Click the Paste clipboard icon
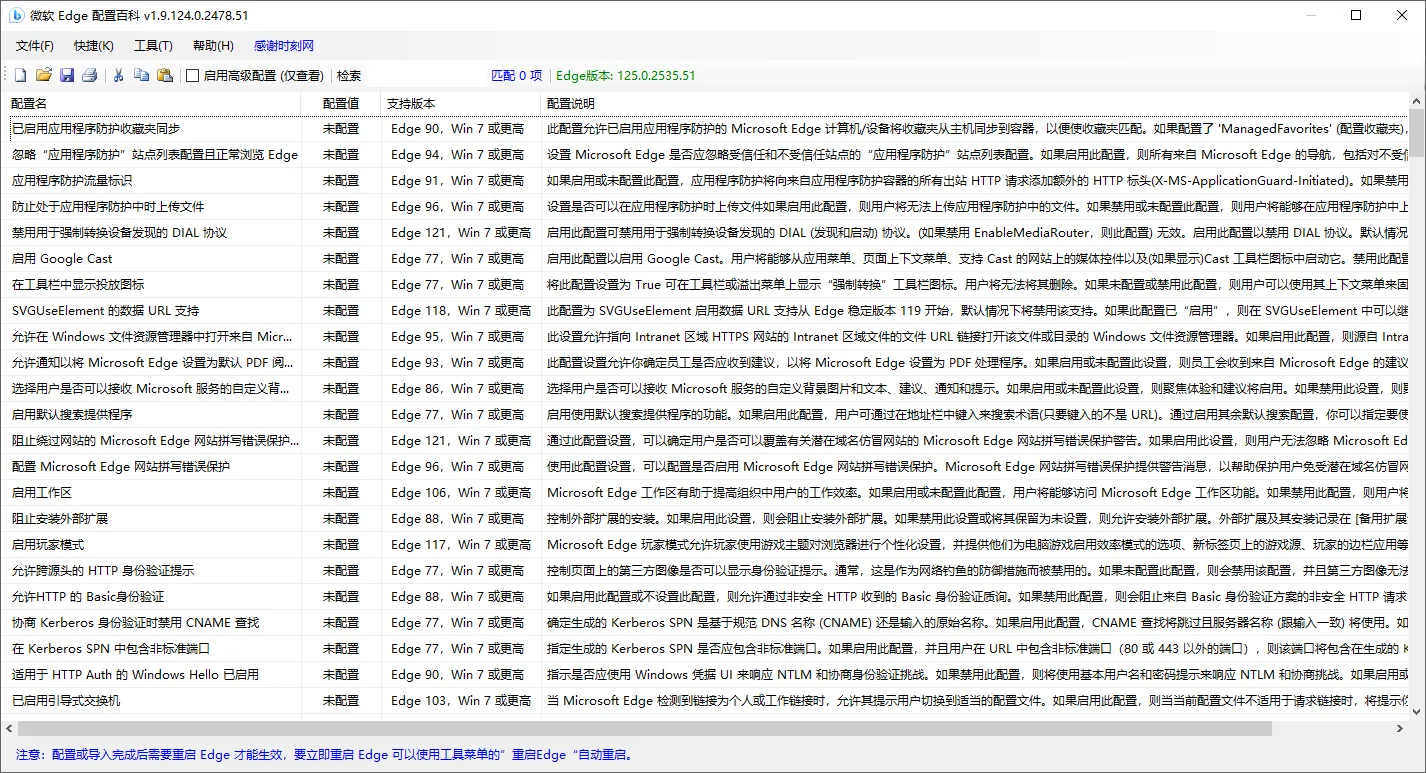This screenshot has width=1426, height=773. (165, 76)
